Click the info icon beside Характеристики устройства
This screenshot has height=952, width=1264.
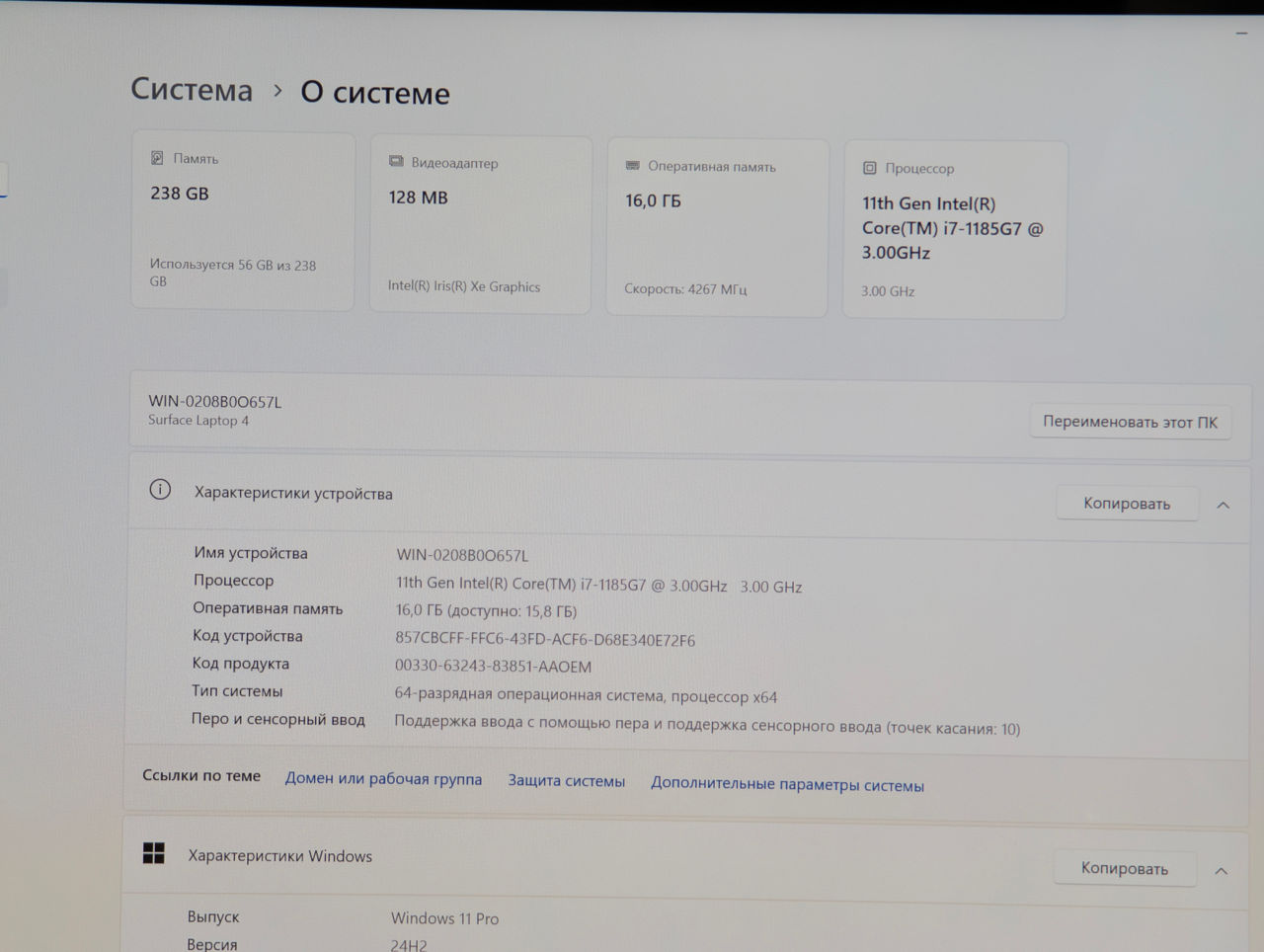tap(160, 490)
